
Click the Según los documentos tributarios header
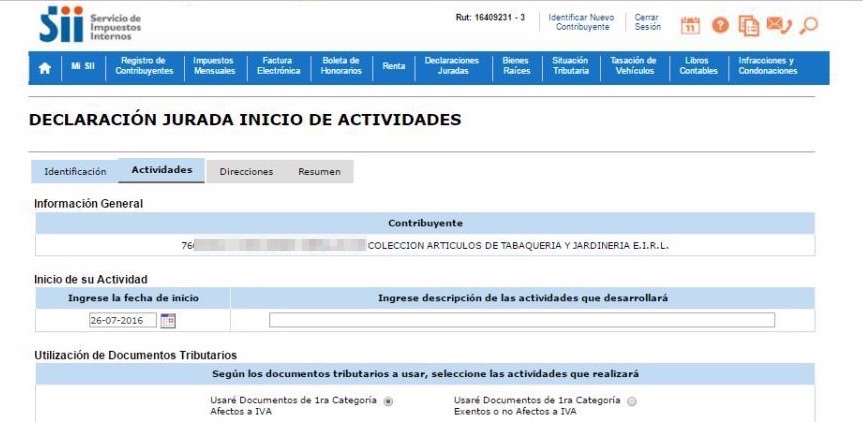click(x=425, y=374)
